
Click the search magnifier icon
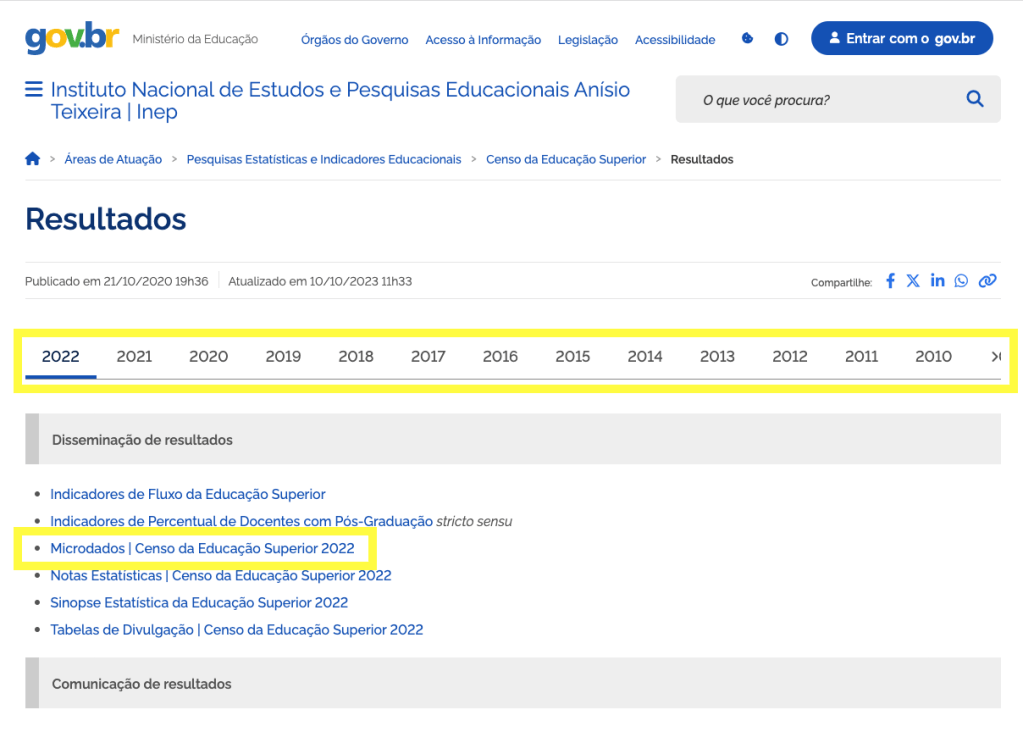tap(975, 99)
